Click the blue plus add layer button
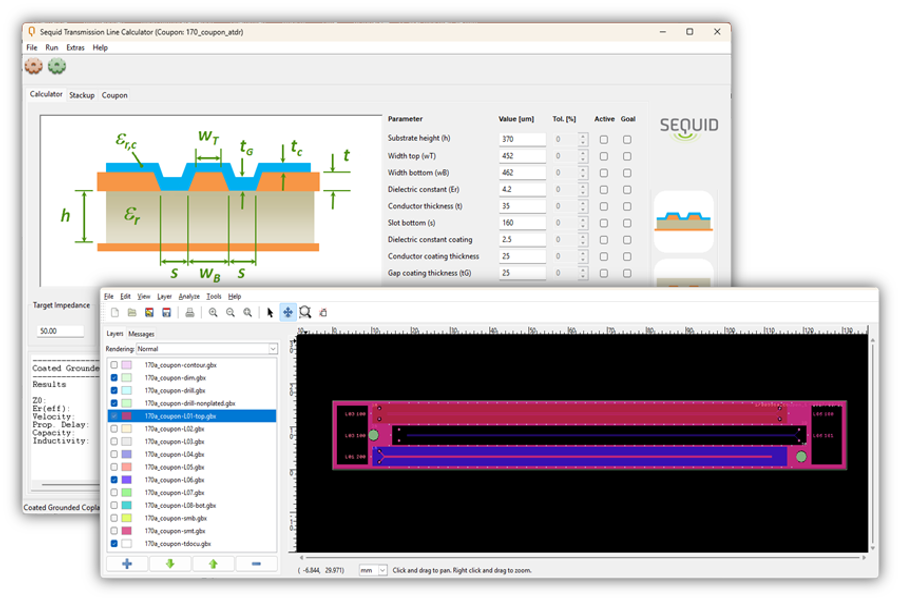 [127, 564]
